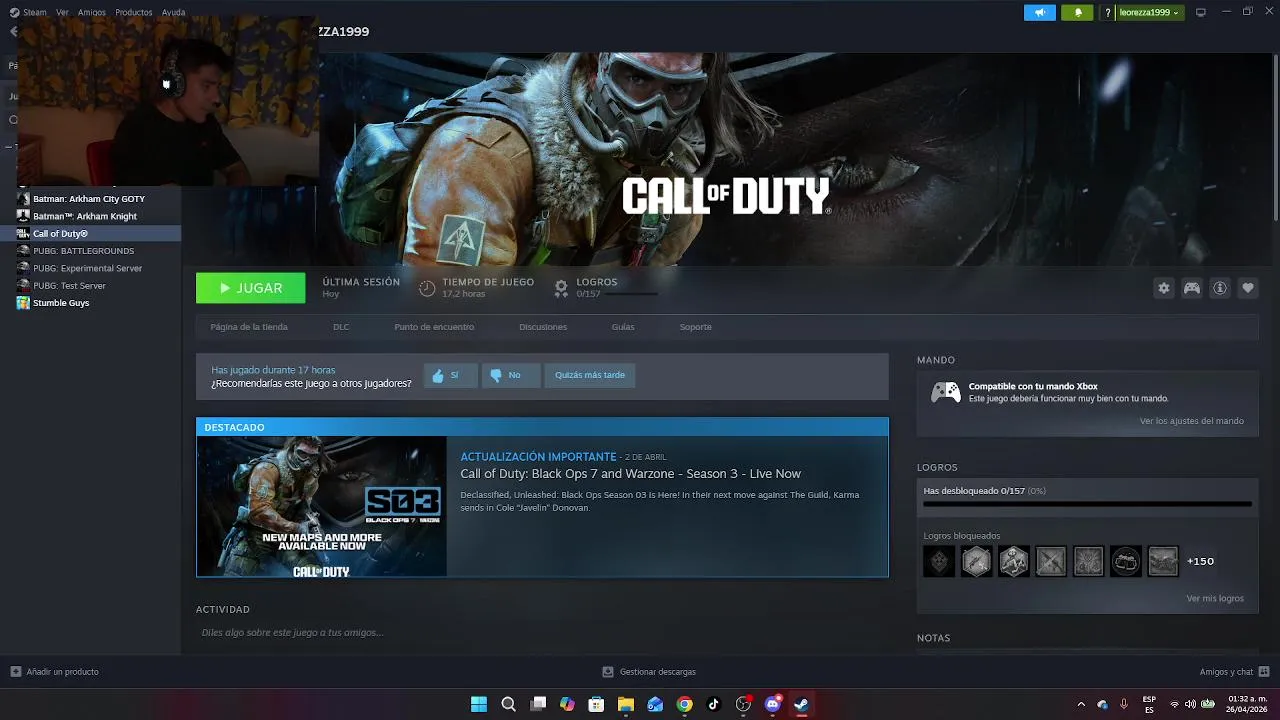Click the green JUGAR play button
Image resolution: width=1280 pixels, height=720 pixels.
pyautogui.click(x=250, y=288)
